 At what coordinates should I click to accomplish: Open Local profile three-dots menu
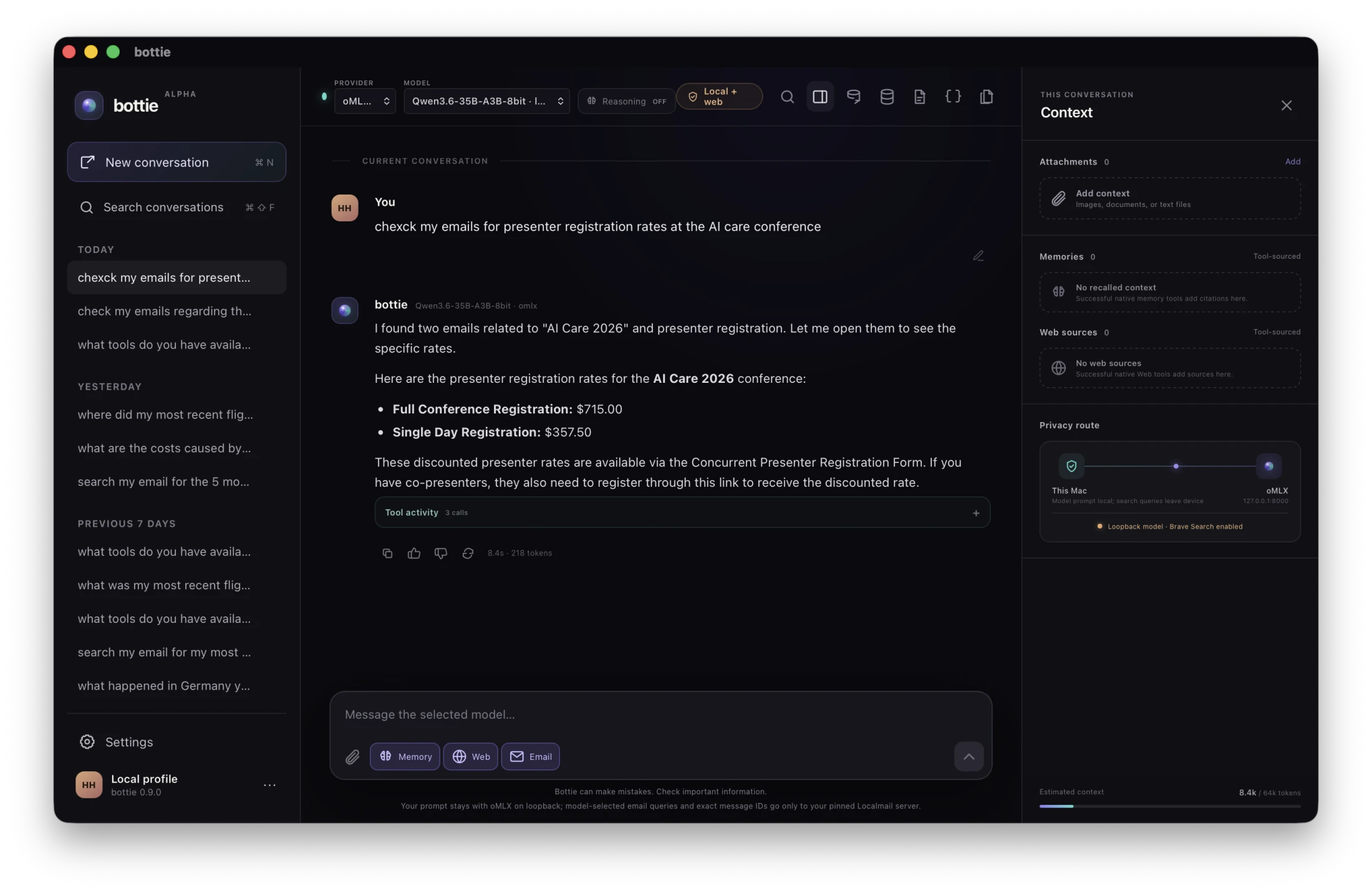tap(269, 785)
